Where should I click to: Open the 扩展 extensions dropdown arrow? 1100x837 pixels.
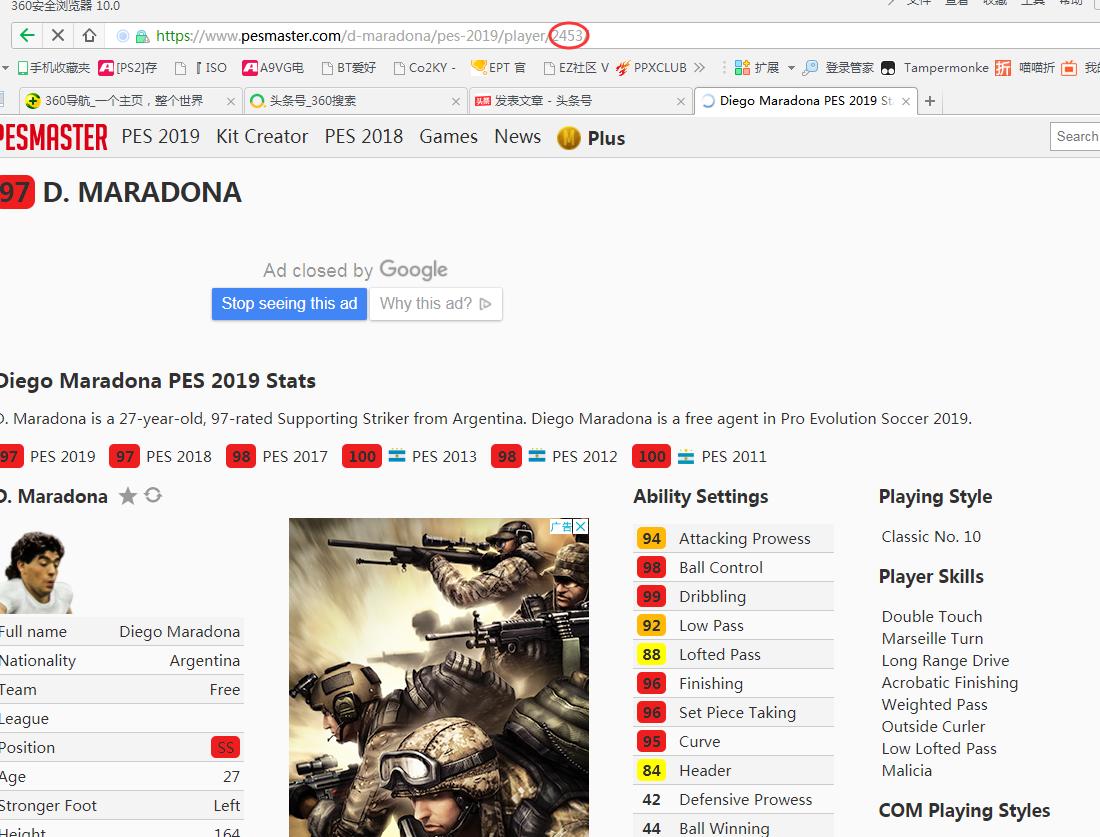click(791, 68)
